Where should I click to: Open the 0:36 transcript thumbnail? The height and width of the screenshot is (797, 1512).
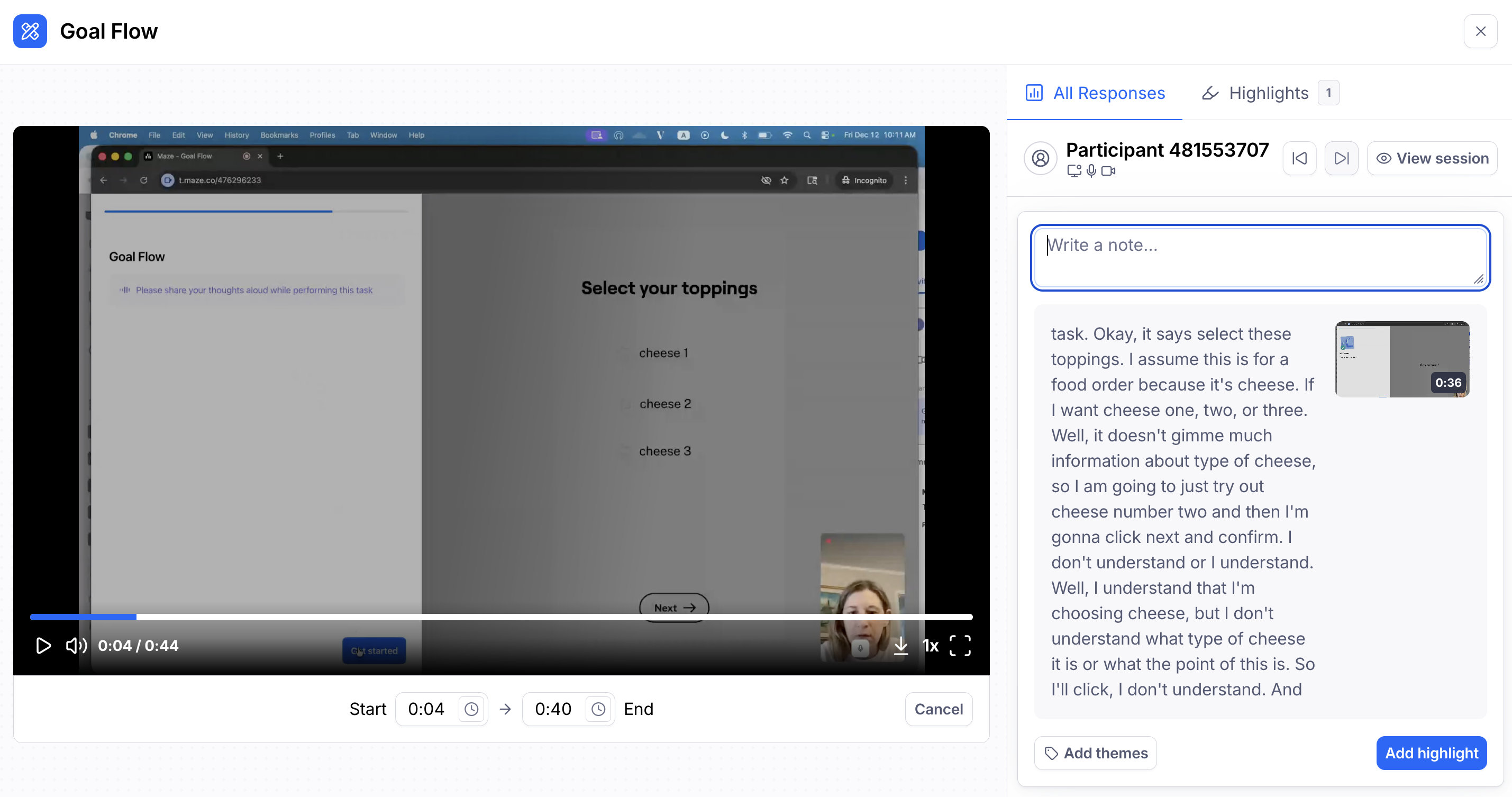[x=1401, y=359]
